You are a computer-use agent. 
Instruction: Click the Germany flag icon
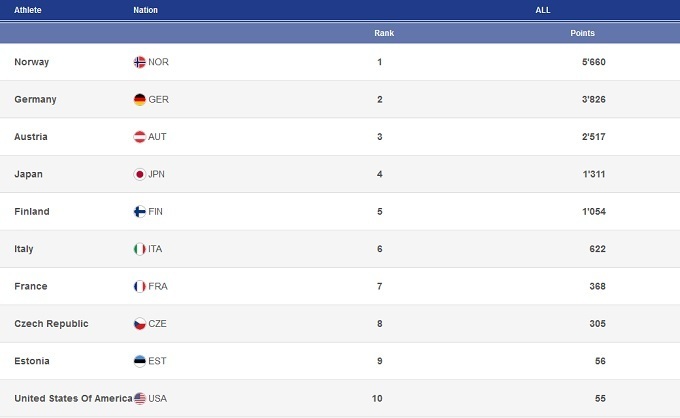(139, 100)
